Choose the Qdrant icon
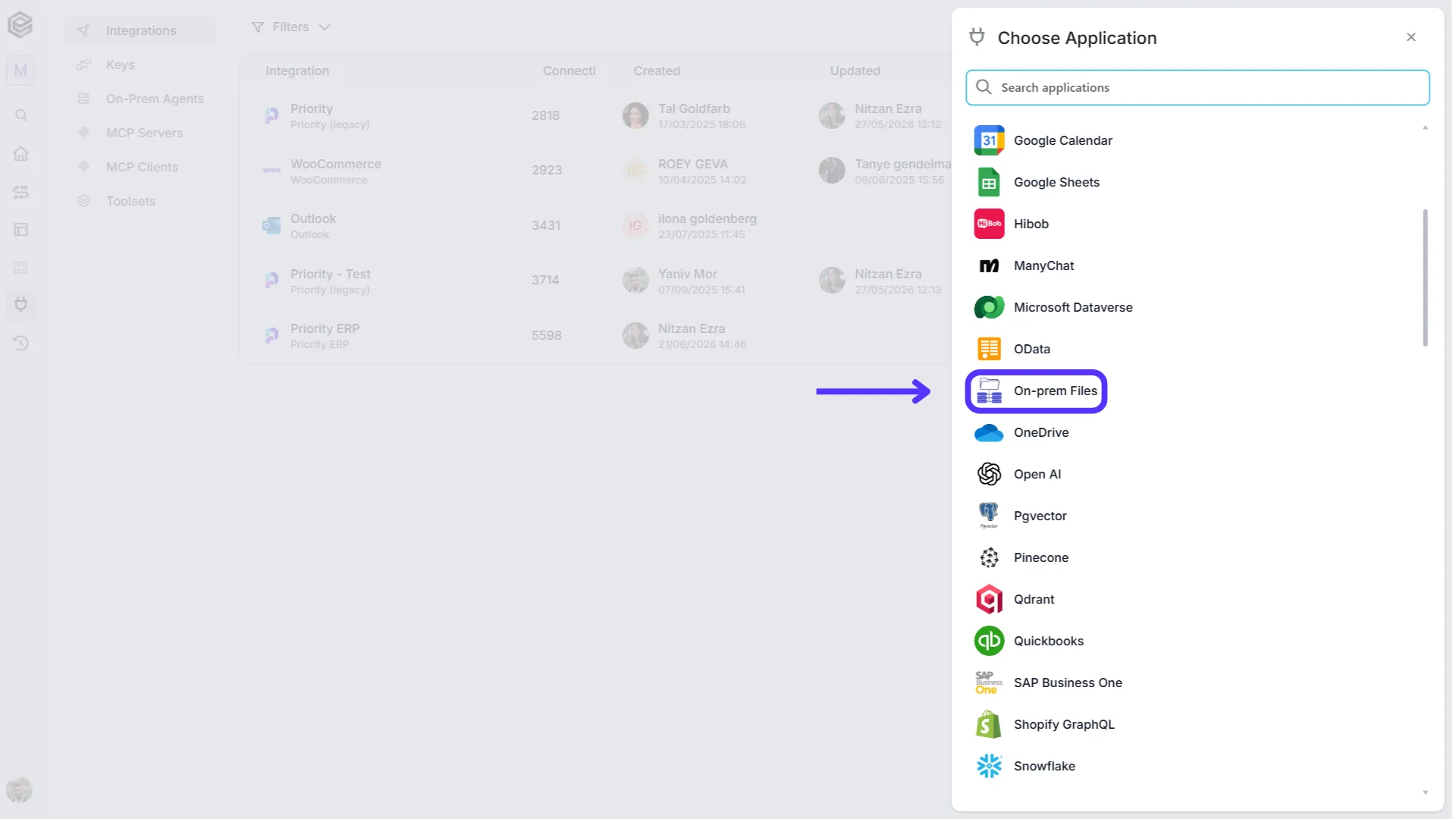 click(x=989, y=599)
